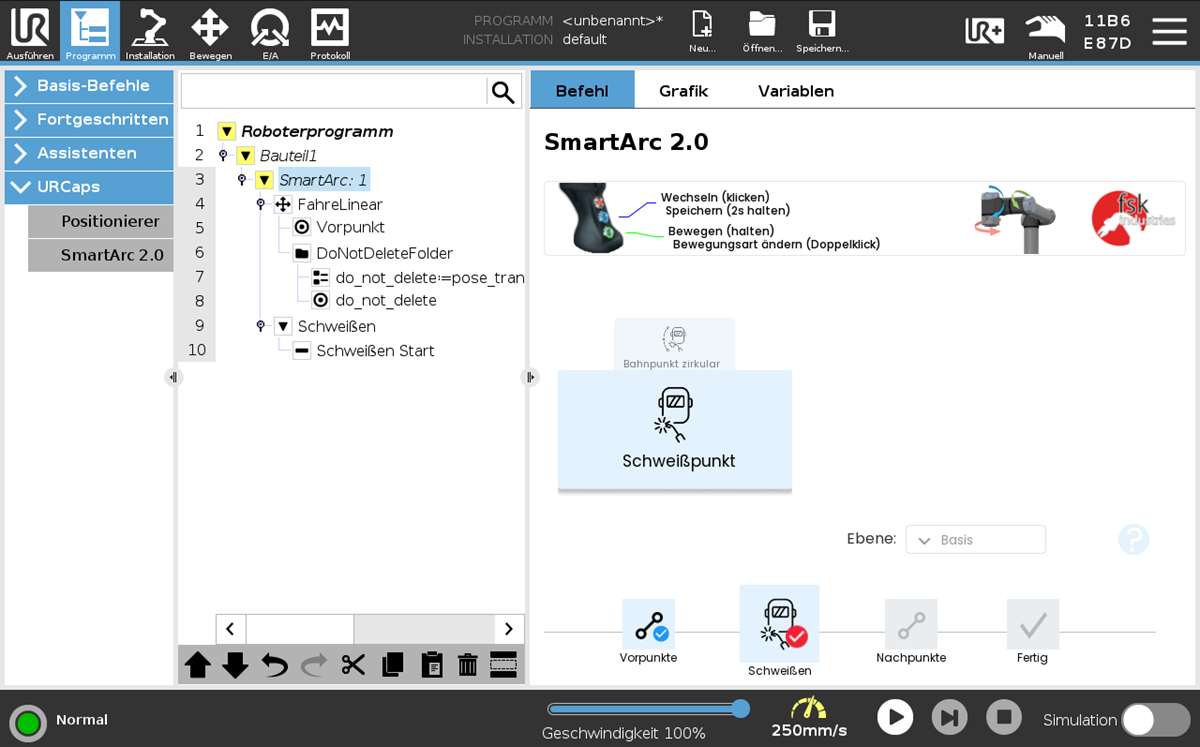Save the program with Speichern
The image size is (1200, 747).
[822, 31]
